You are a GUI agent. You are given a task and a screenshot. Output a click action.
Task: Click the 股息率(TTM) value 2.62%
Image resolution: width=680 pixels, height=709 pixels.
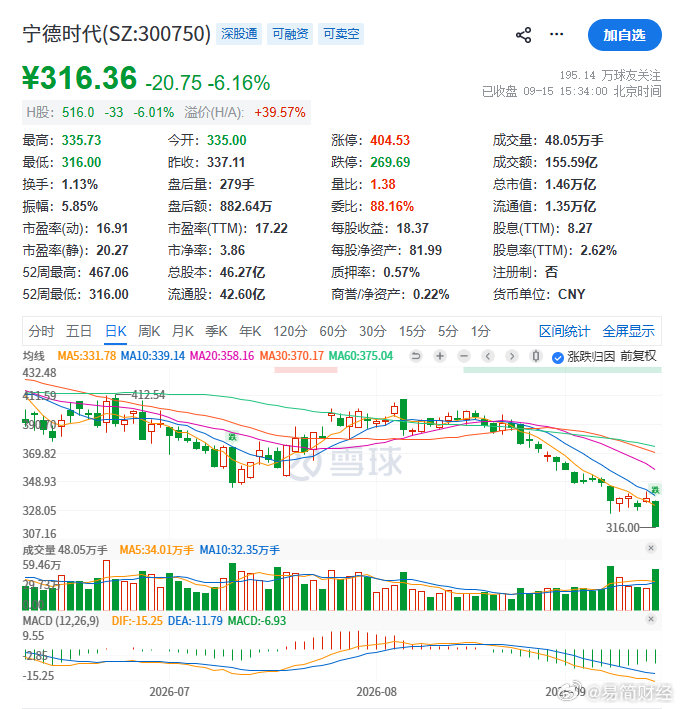pos(599,251)
